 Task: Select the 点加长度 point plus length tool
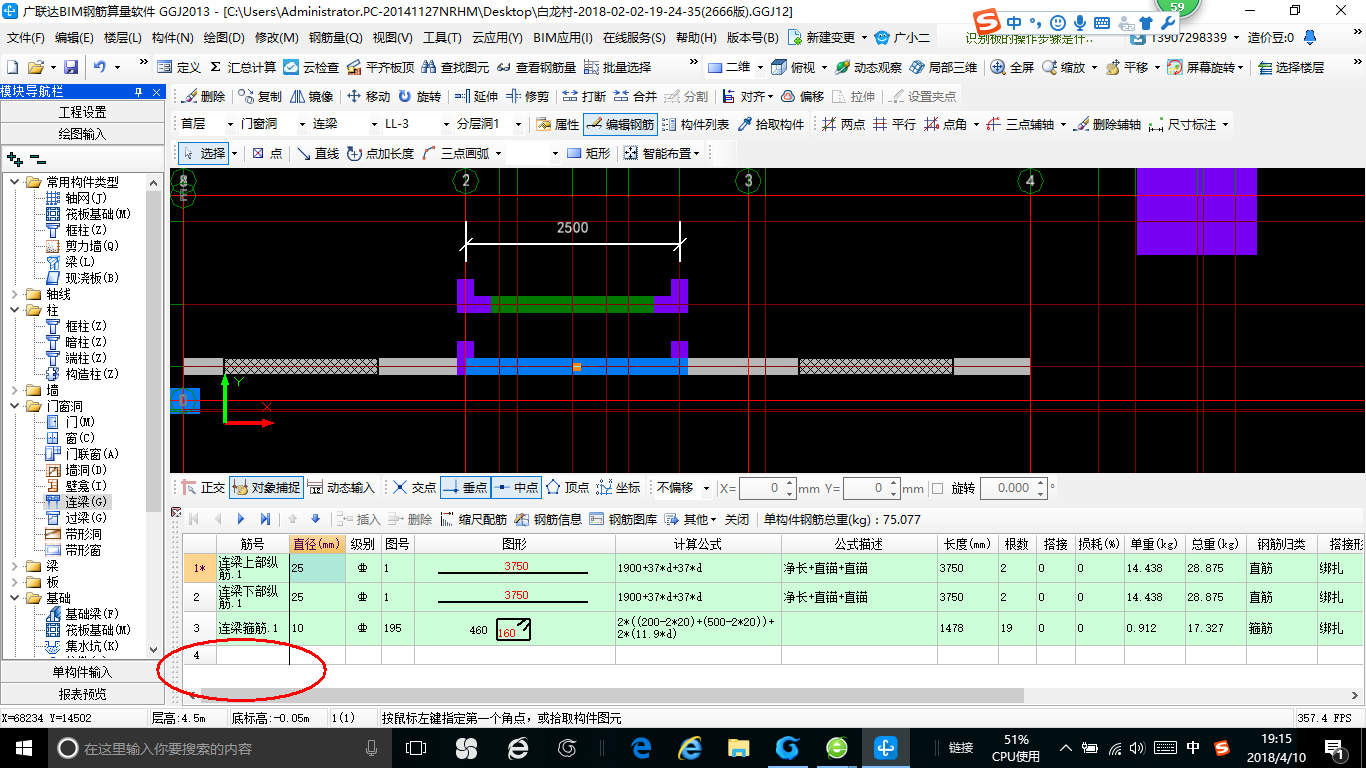point(380,153)
